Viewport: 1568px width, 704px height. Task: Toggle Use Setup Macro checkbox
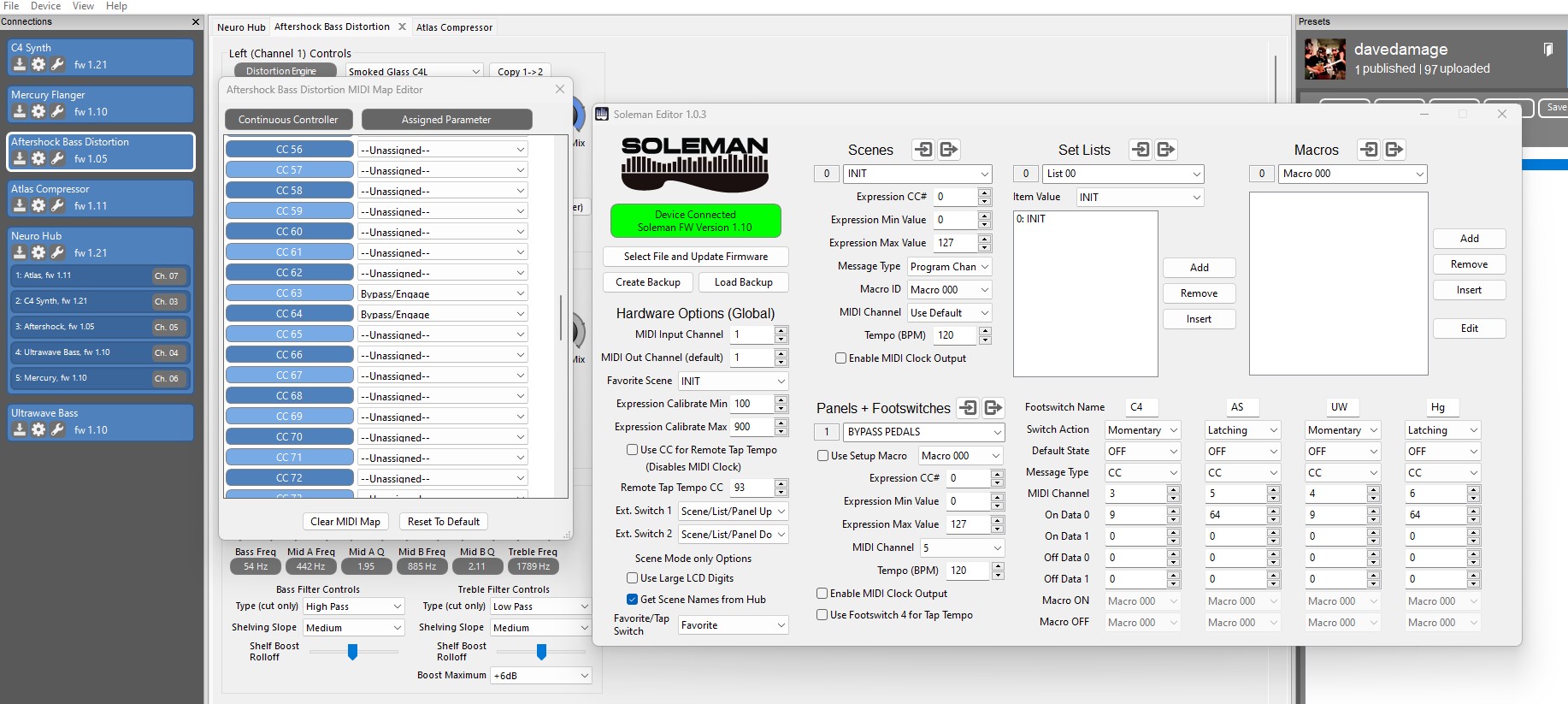click(x=822, y=456)
